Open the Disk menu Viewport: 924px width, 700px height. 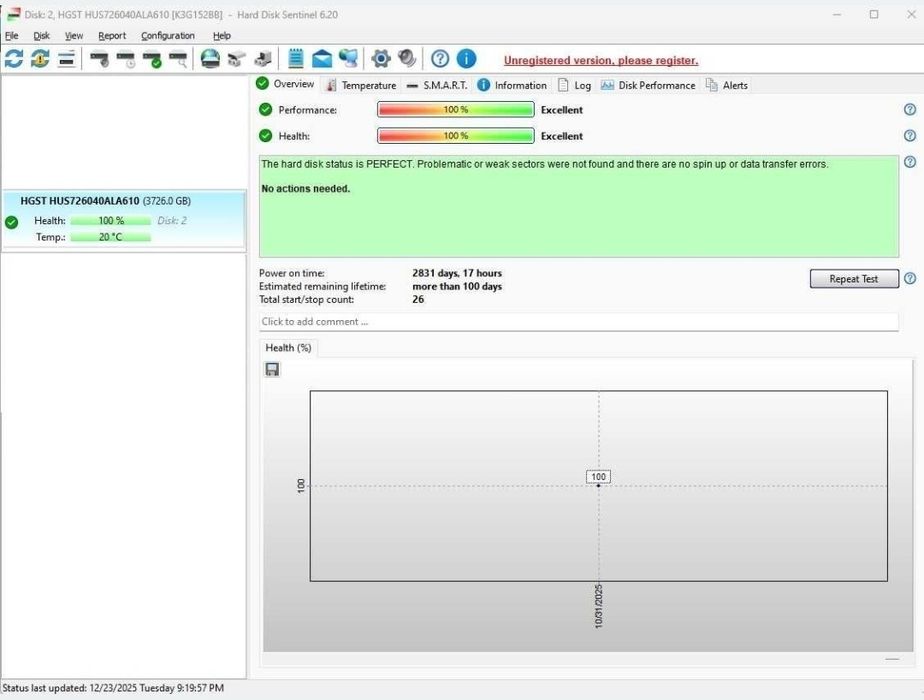coord(41,35)
